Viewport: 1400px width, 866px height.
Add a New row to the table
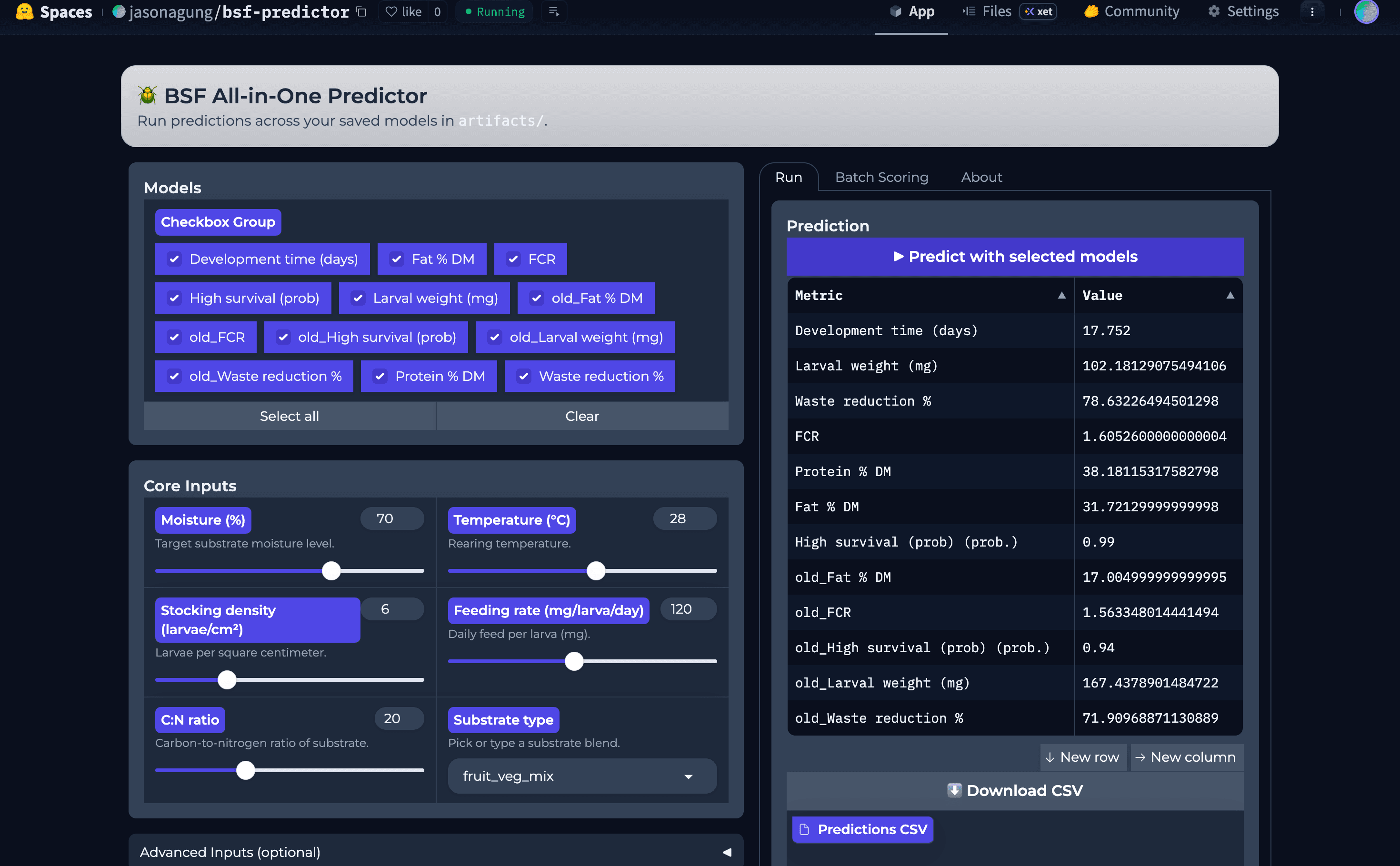[x=1083, y=757]
